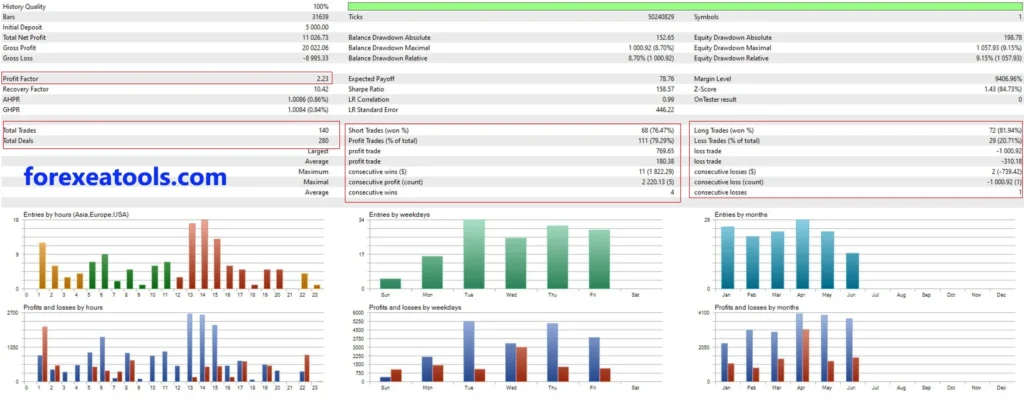Image resolution: width=1024 pixels, height=402 pixels.
Task: Select the 'Recovery Factor' label
Action: tap(24, 89)
